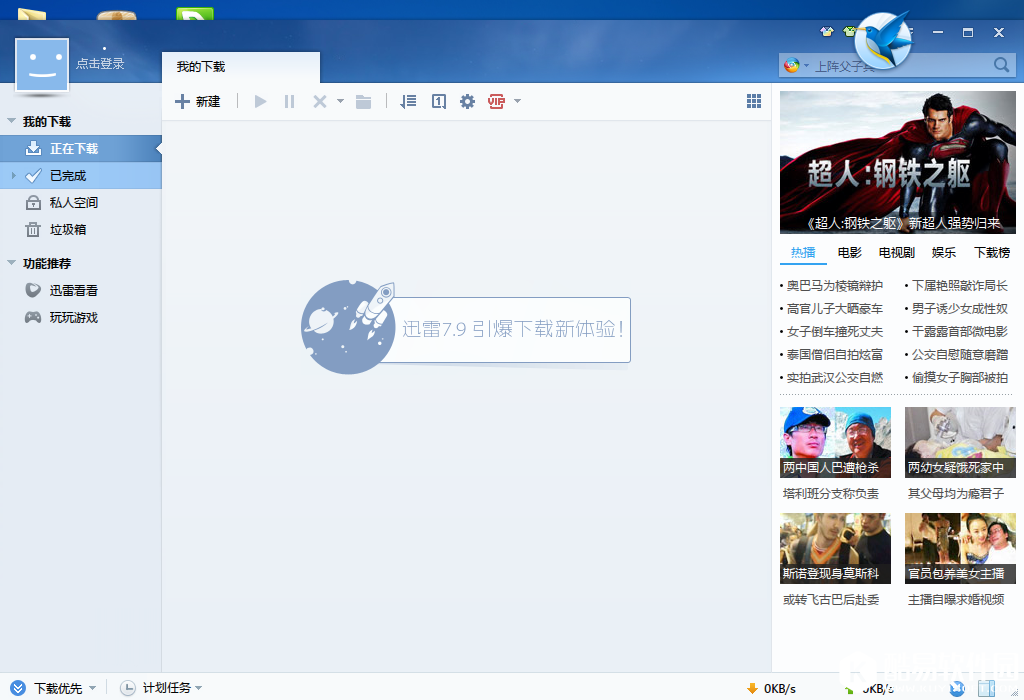Screen dimensions: 1024x700
Task: Pause downloads with the pause button
Action: pos(288,100)
